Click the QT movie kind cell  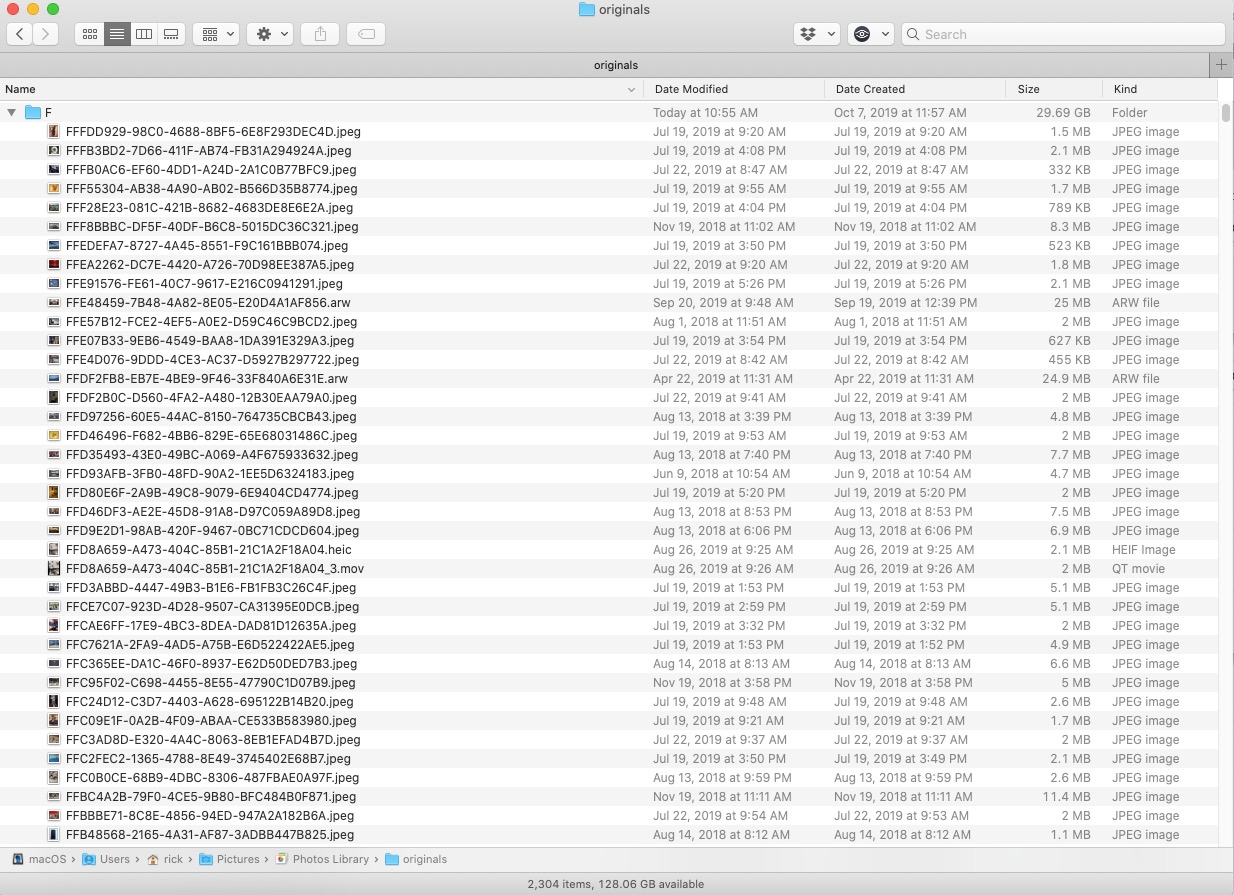pyautogui.click(x=1138, y=569)
